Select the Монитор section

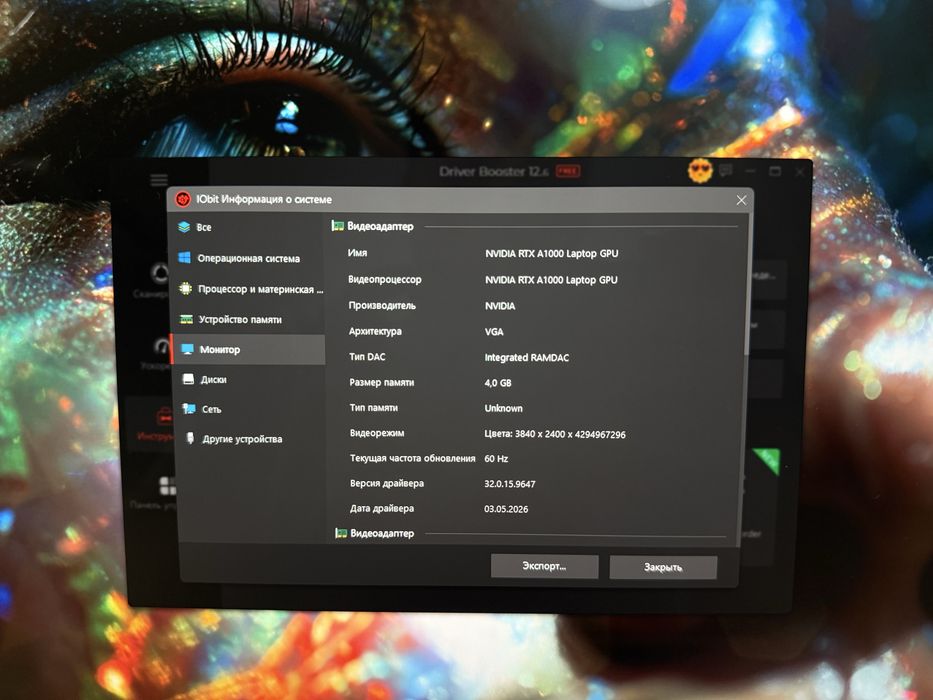coord(248,349)
